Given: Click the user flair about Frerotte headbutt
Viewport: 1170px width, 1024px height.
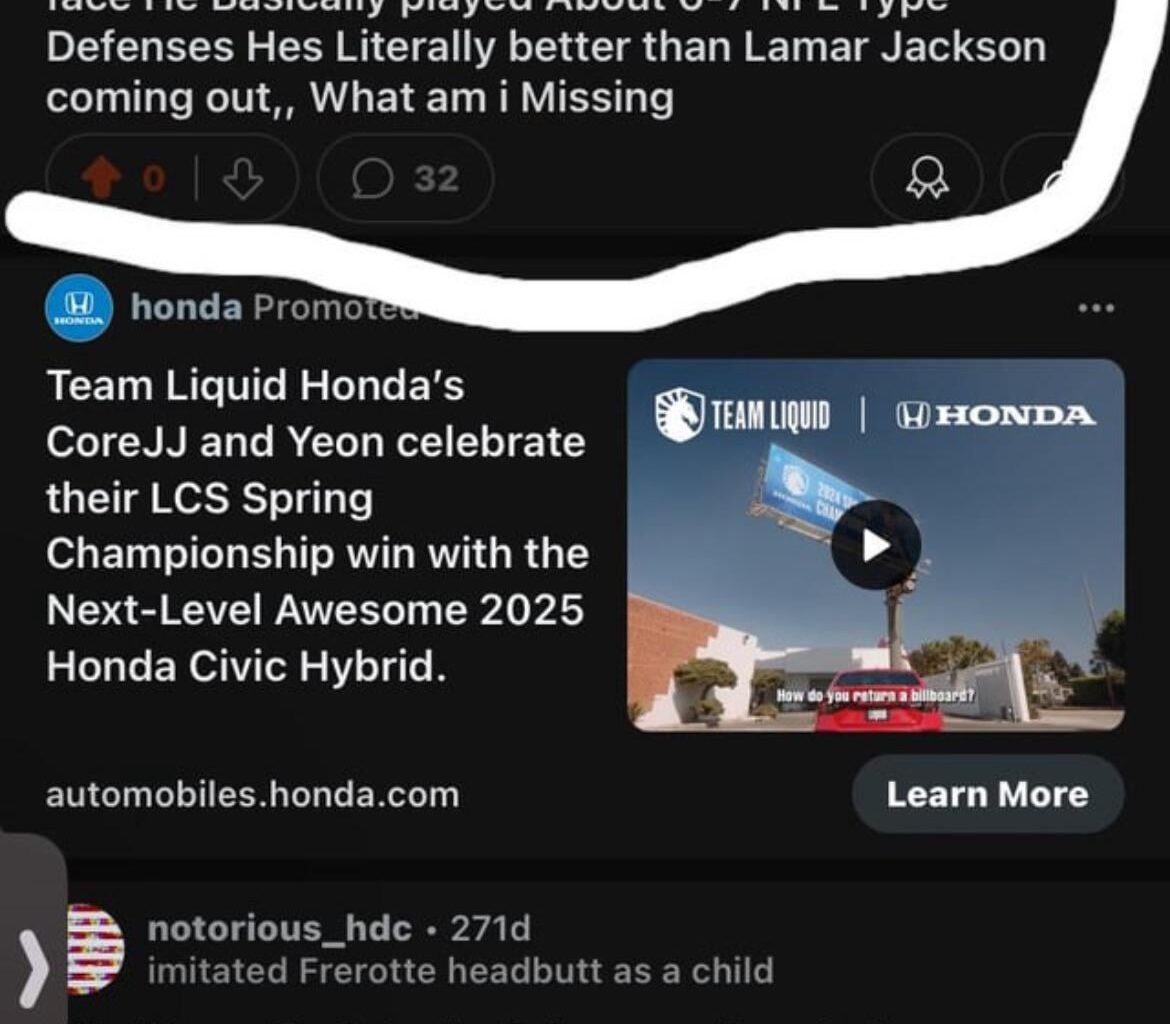Looking at the screenshot, I should pyautogui.click(x=460, y=971).
